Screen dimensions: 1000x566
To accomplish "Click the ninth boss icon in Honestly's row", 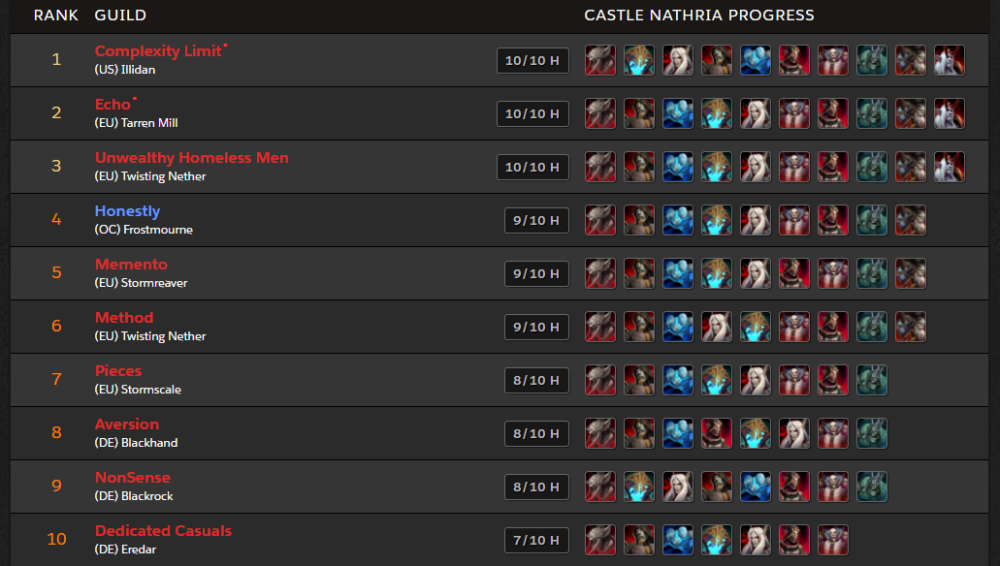I will click(x=910, y=220).
